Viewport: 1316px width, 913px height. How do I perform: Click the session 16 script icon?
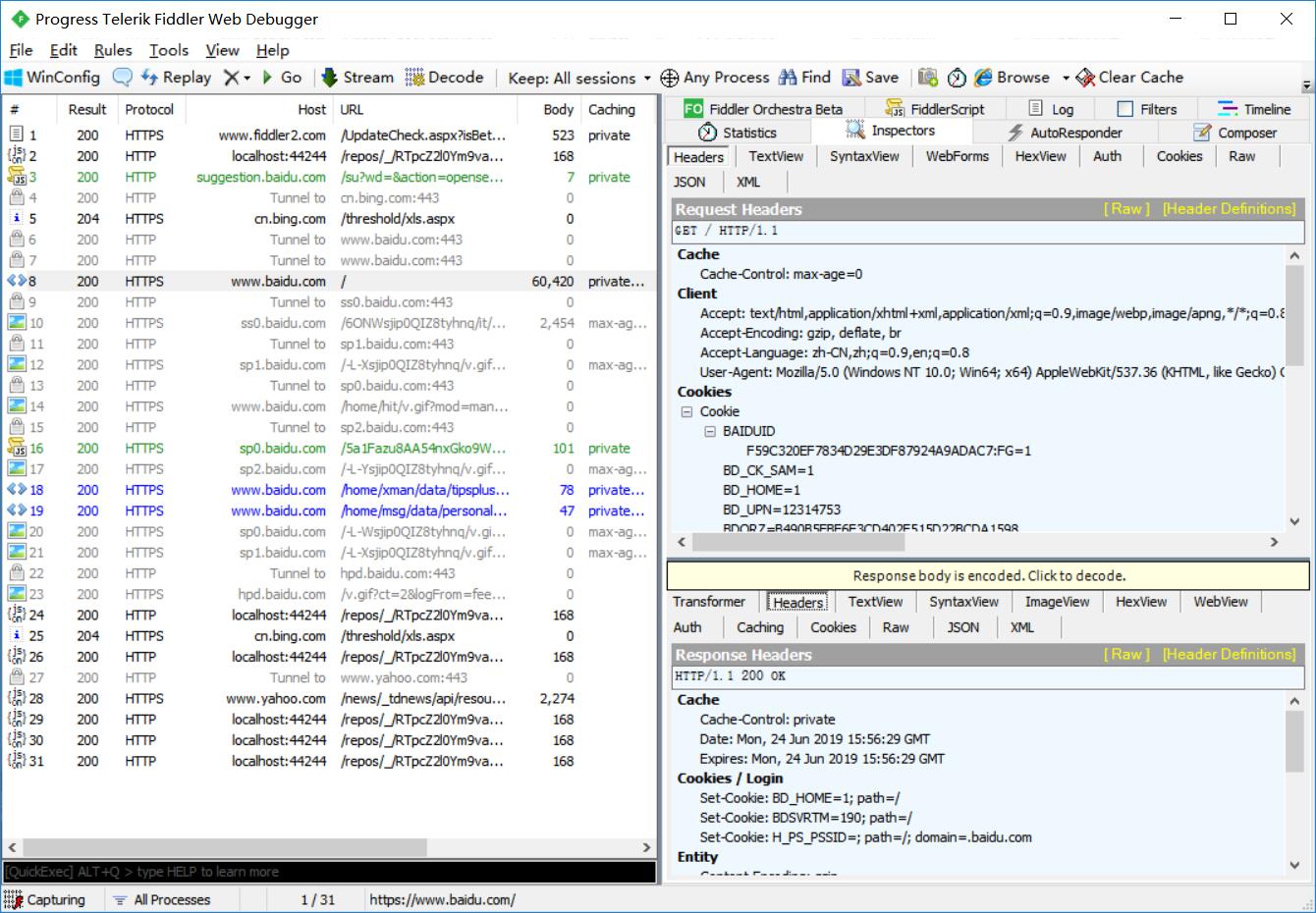tap(16, 449)
